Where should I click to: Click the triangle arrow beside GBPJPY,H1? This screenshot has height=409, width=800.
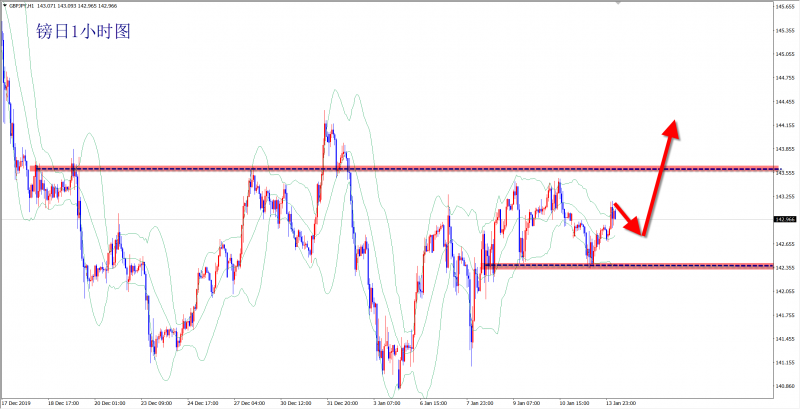coord(5,6)
